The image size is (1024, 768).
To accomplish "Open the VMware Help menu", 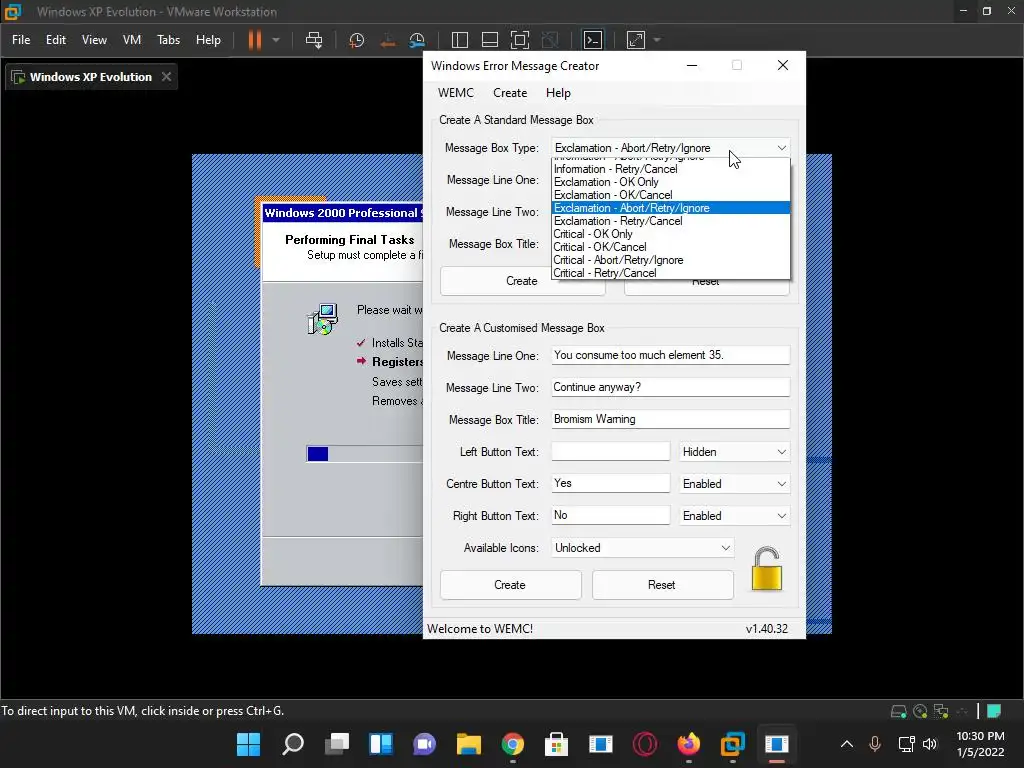I will 208,40.
